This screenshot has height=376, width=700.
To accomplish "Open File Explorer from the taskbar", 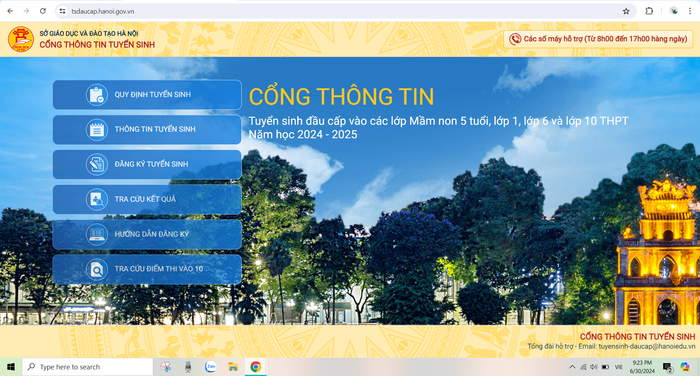I will (233, 367).
